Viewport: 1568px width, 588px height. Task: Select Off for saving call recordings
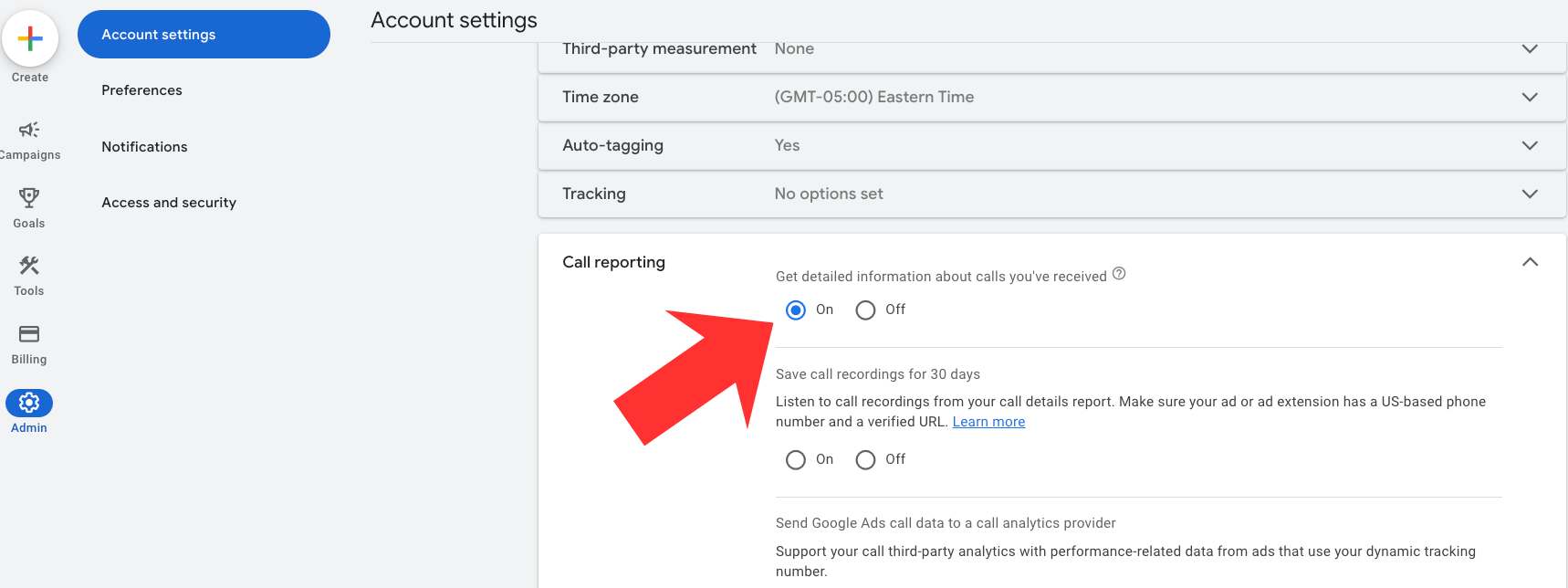(865, 460)
